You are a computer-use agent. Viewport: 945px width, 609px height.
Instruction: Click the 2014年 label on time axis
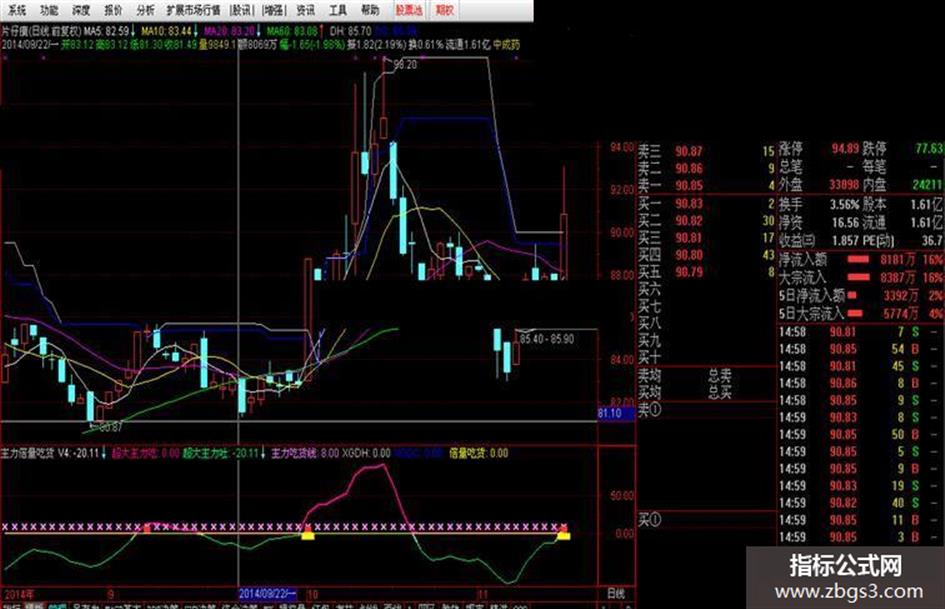point(18,594)
